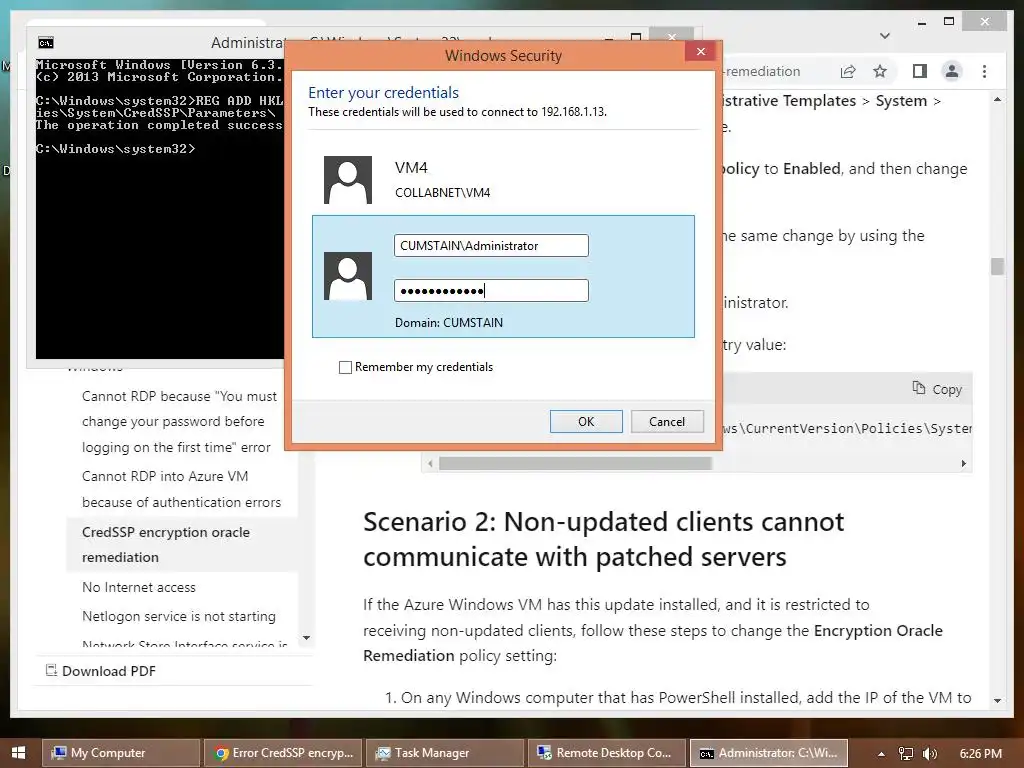
Task: Bookmark this page with the star icon
Action: coord(880,71)
